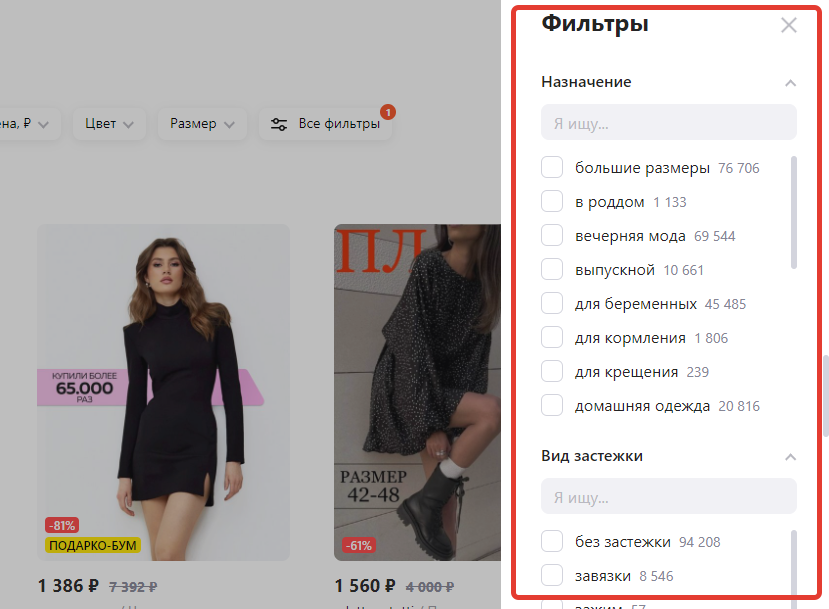829x609 pixels.
Task: Collapse the Вид застежки section
Action: 791,455
